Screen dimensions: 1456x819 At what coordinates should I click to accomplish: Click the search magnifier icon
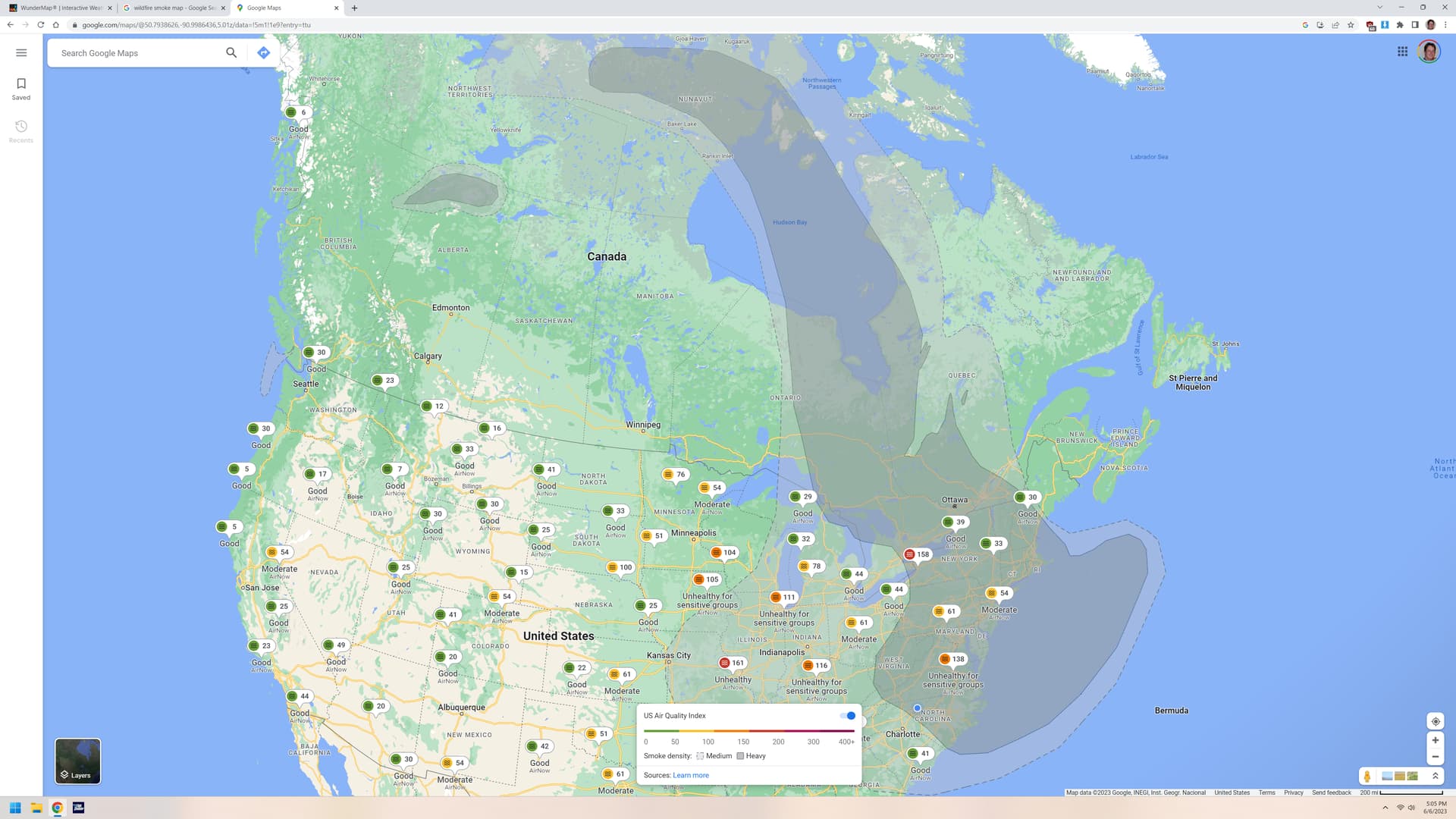231,52
